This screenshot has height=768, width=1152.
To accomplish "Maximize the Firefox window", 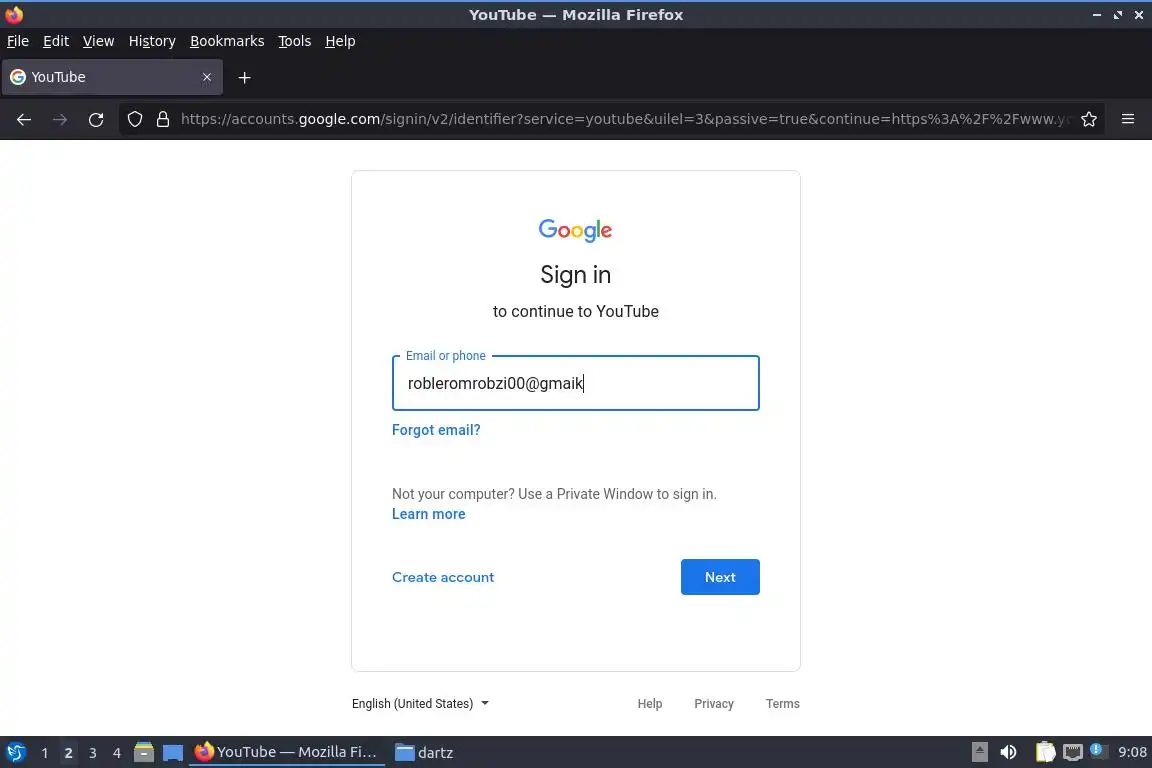I will 1117,15.
